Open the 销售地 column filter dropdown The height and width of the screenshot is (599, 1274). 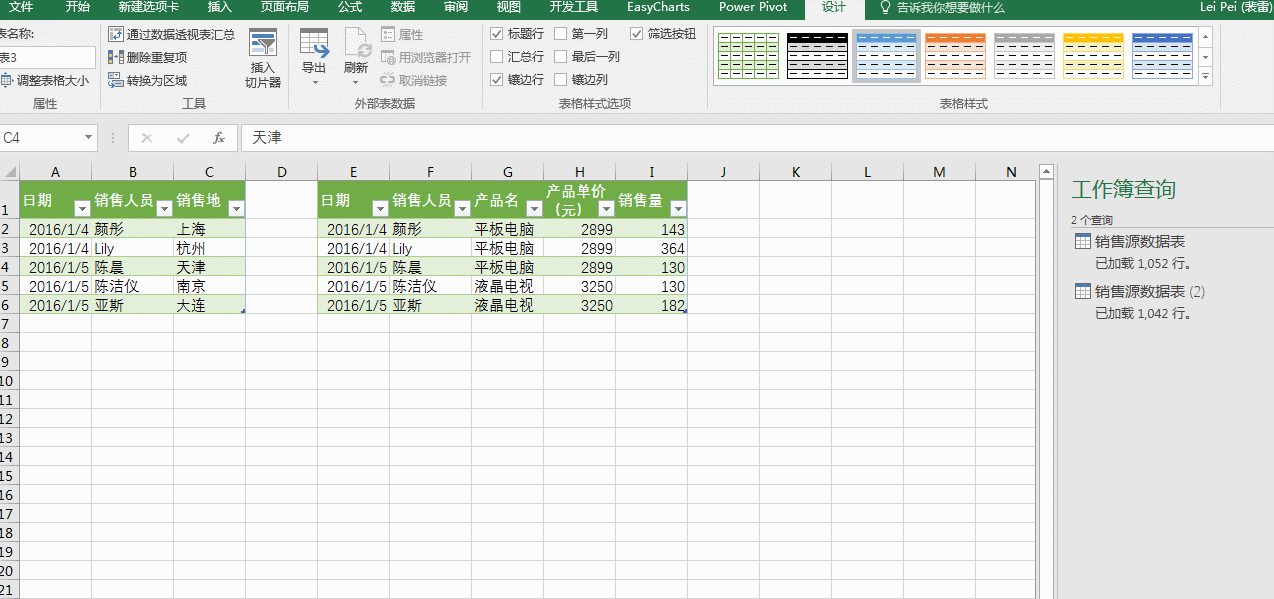(237, 207)
